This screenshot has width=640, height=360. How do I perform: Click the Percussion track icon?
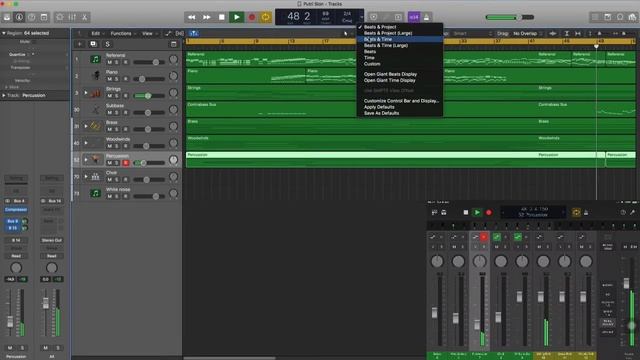click(x=96, y=160)
